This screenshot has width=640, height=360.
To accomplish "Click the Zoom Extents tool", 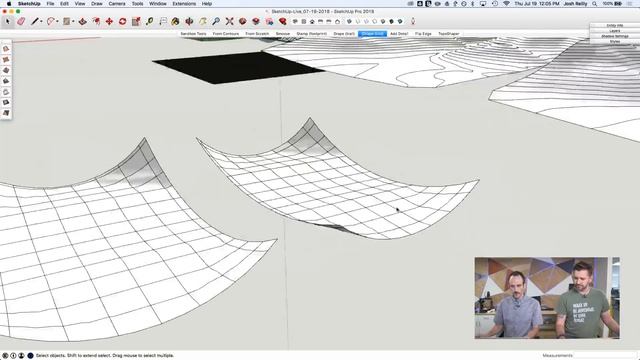I will [230, 21].
